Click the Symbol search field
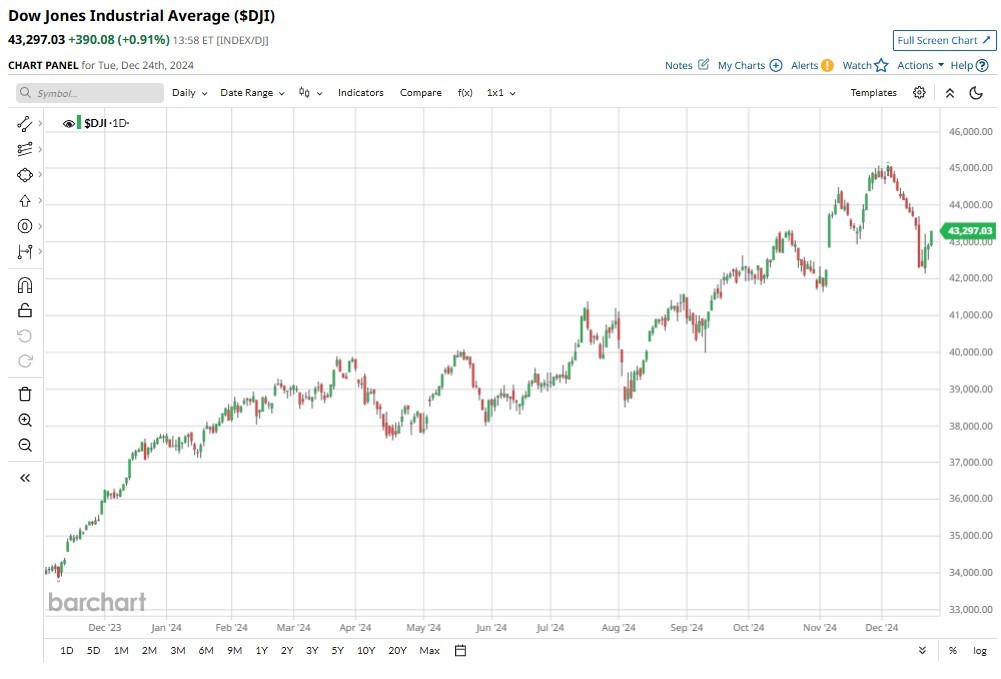 pyautogui.click(x=90, y=93)
